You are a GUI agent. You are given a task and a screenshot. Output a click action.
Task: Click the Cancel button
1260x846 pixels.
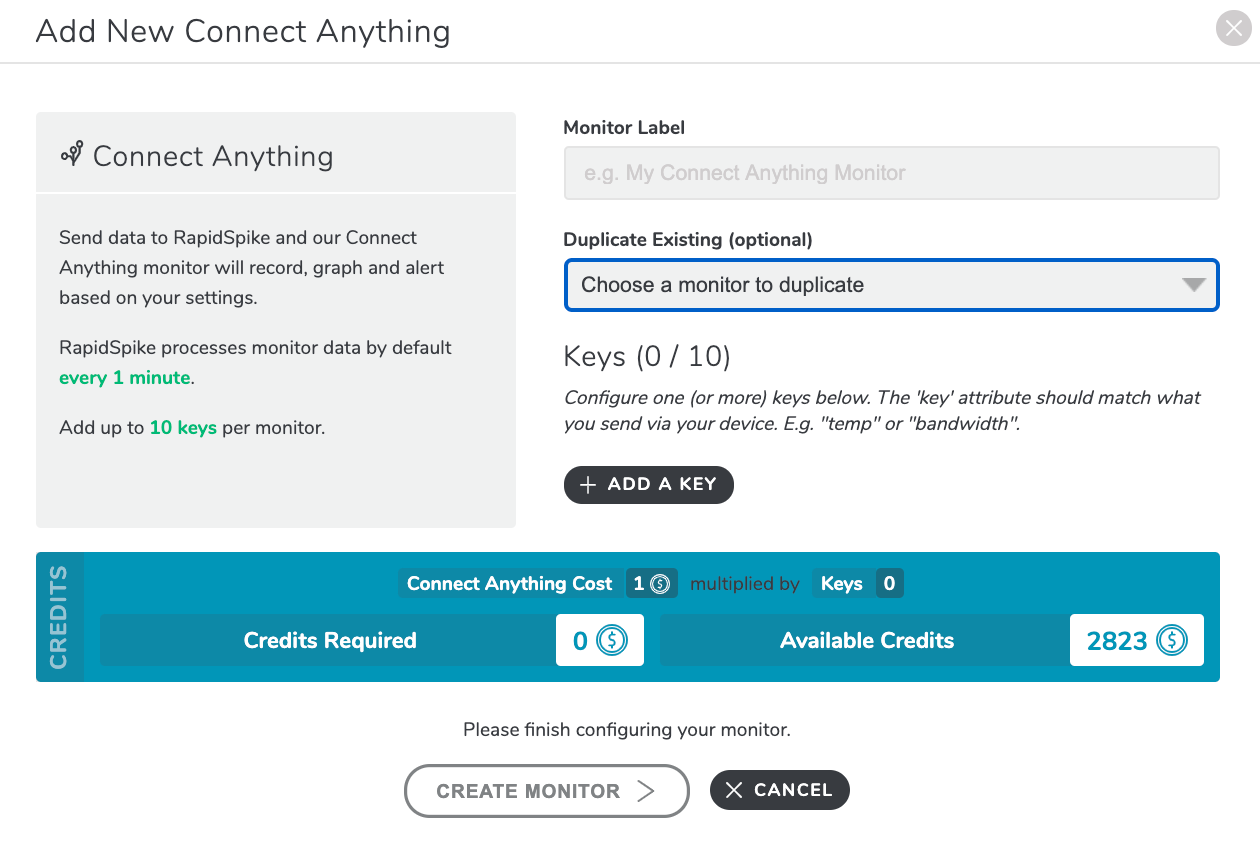coord(779,790)
